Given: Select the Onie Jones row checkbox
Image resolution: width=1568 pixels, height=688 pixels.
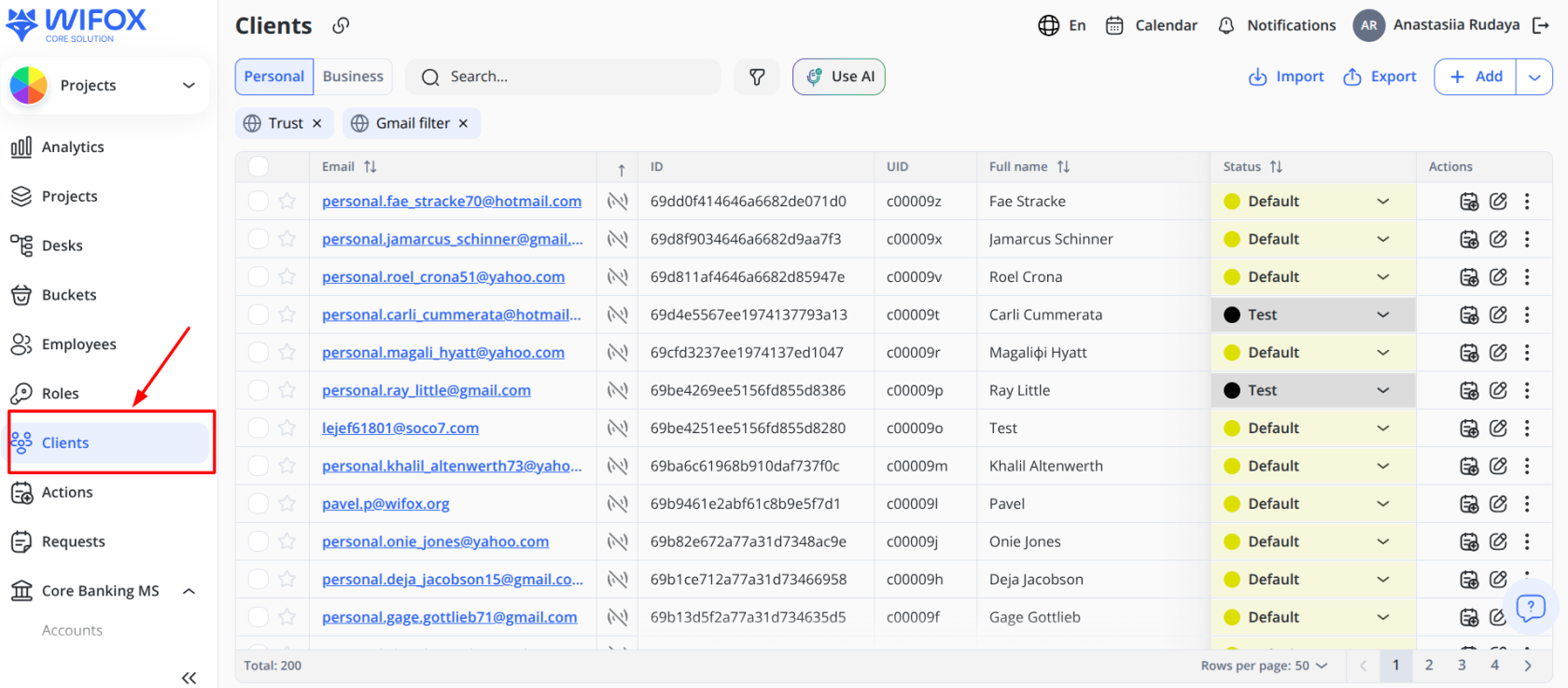Looking at the screenshot, I should (x=259, y=541).
